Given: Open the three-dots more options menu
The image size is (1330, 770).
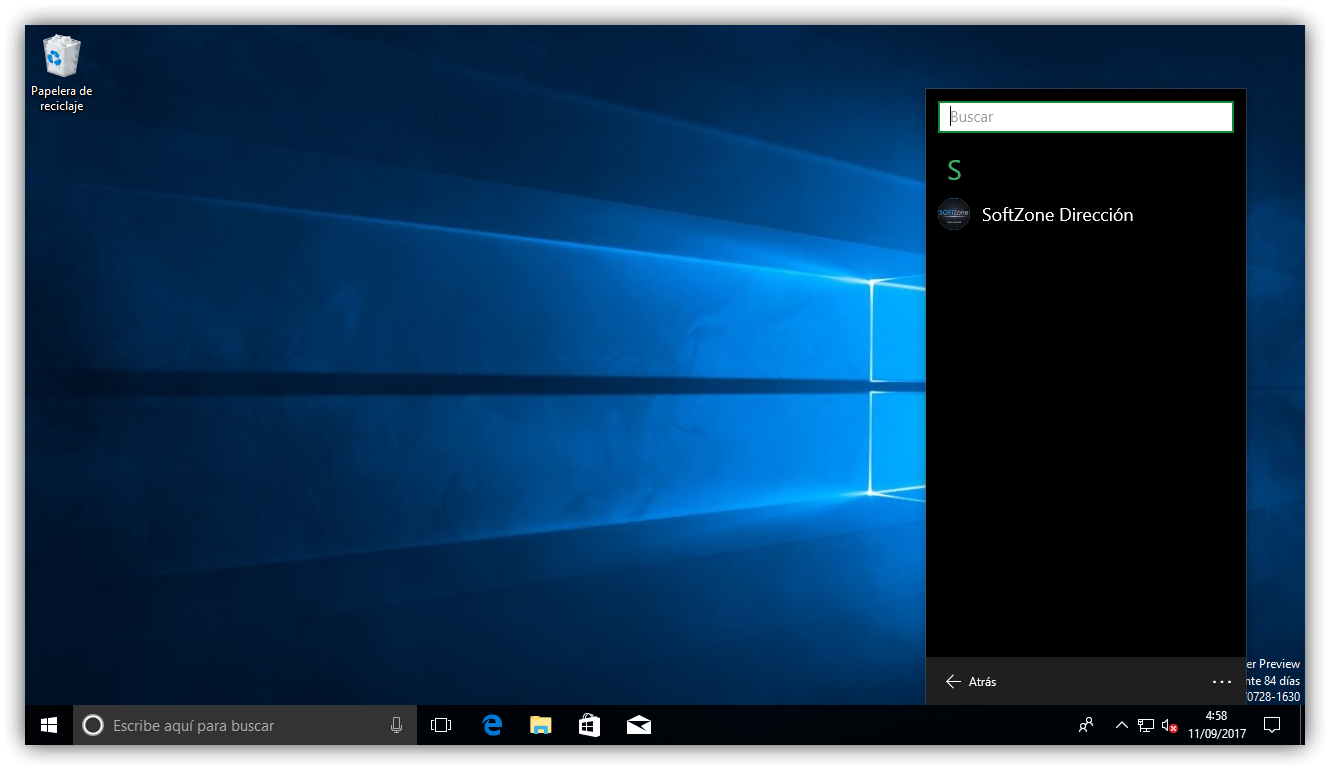Looking at the screenshot, I should click(1221, 682).
